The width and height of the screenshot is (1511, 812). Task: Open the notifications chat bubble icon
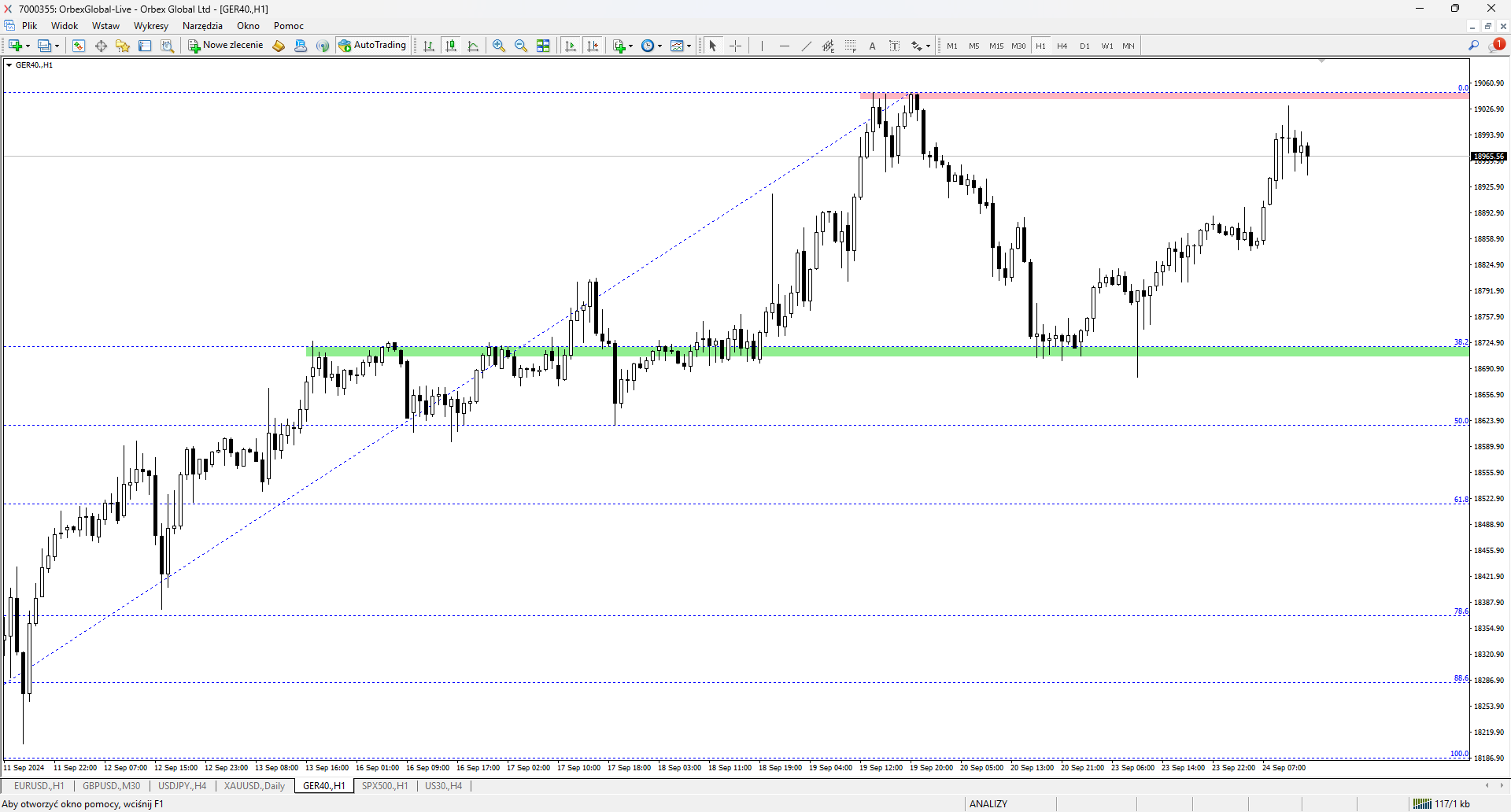tap(1496, 45)
